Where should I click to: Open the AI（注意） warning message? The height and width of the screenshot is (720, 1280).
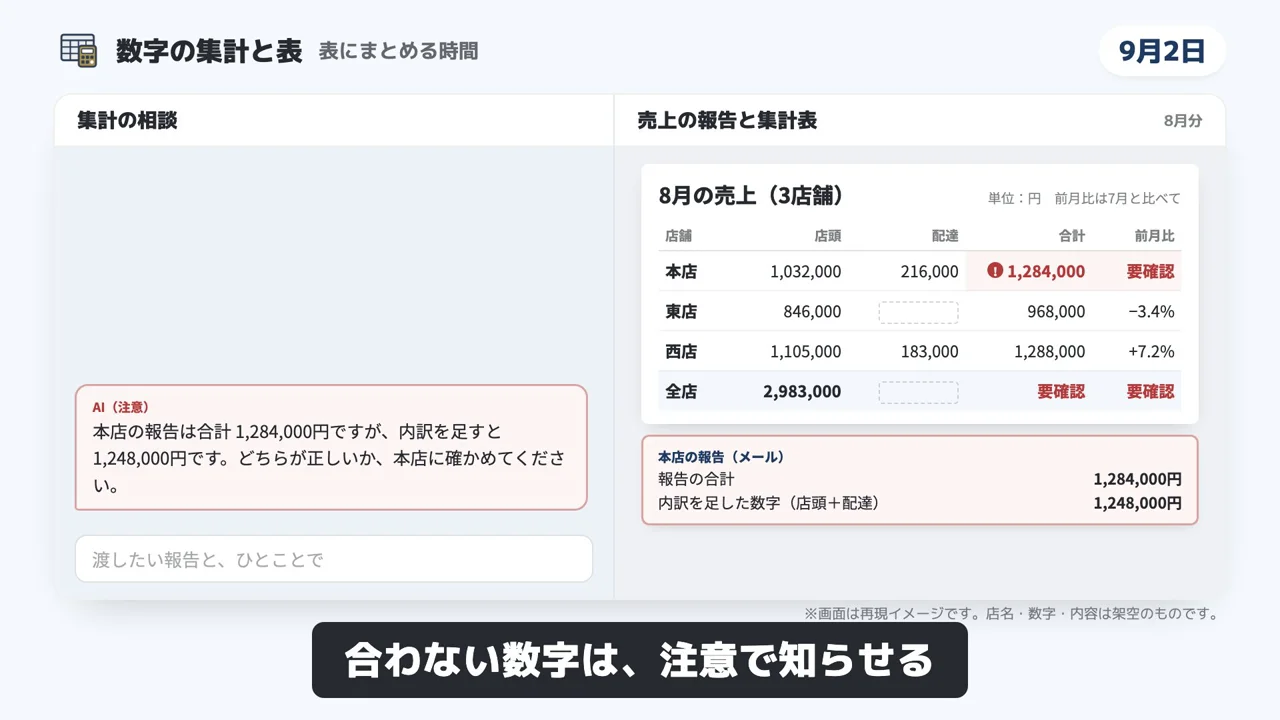coord(331,447)
